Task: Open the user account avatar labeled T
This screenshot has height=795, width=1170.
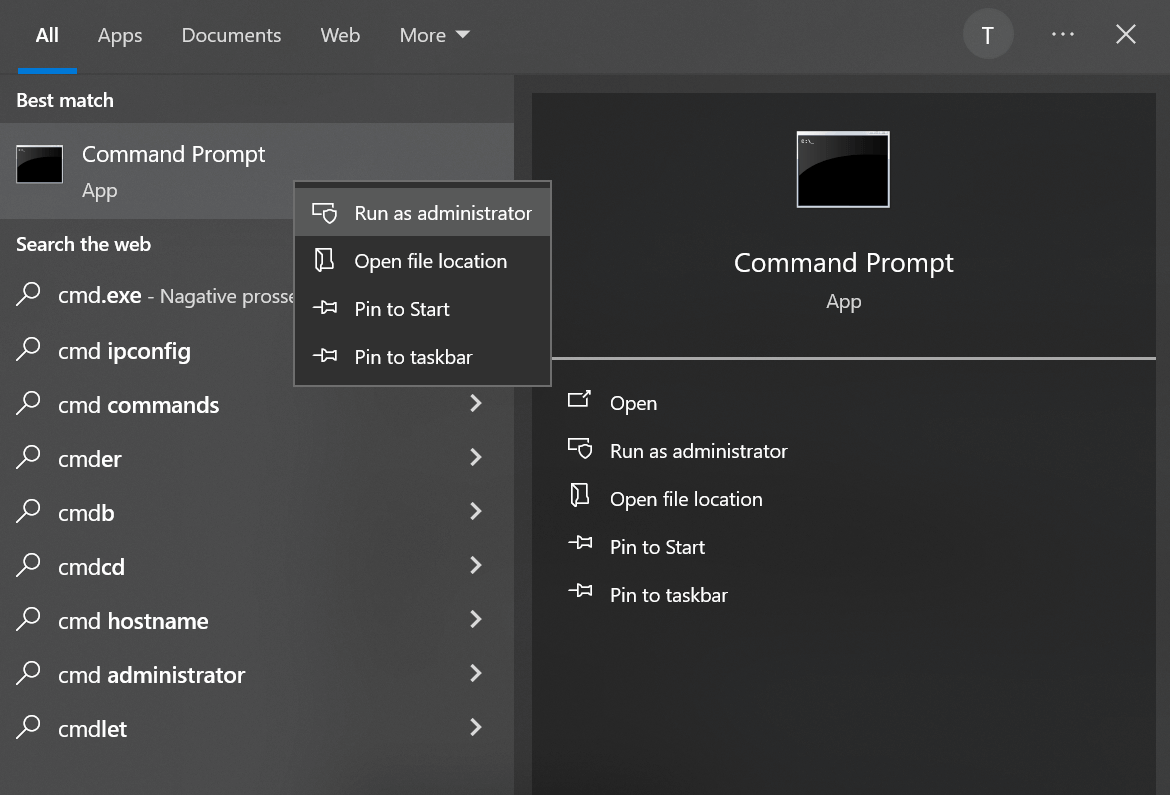Action: [987, 35]
